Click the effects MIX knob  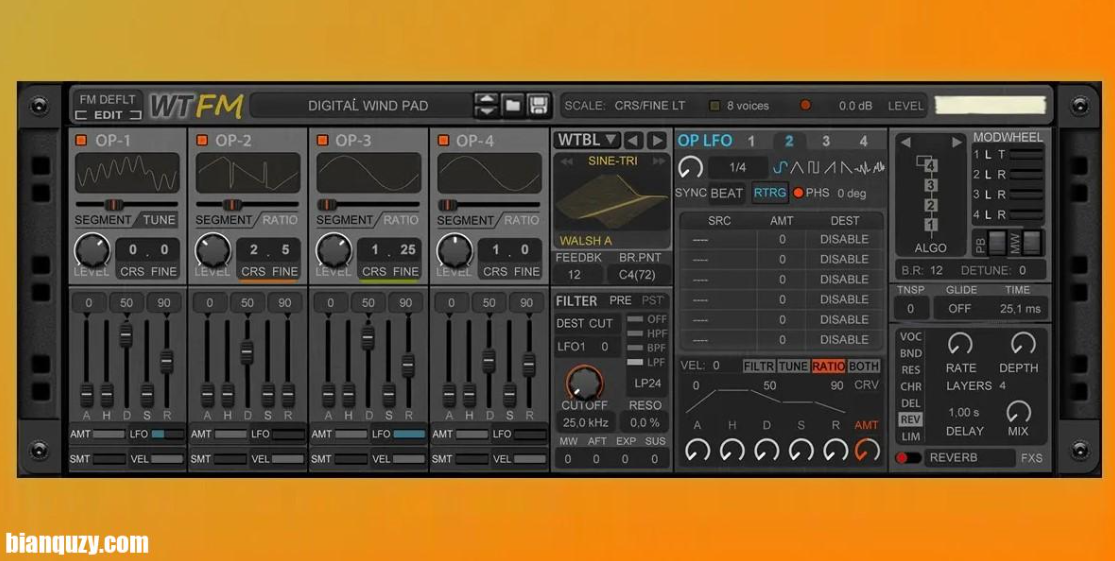[x=1018, y=411]
